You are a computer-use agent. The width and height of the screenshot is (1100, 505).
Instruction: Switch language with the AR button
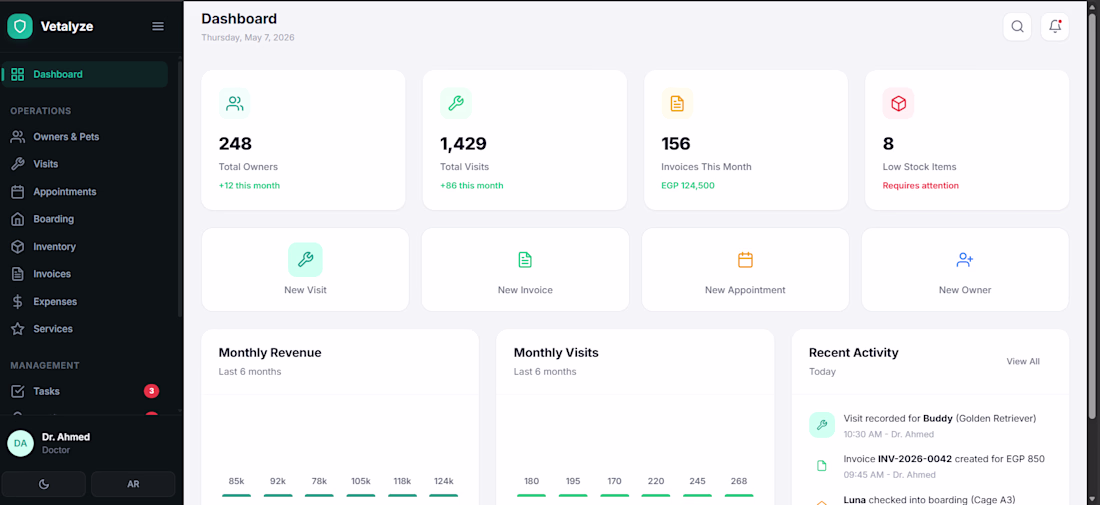[133, 484]
